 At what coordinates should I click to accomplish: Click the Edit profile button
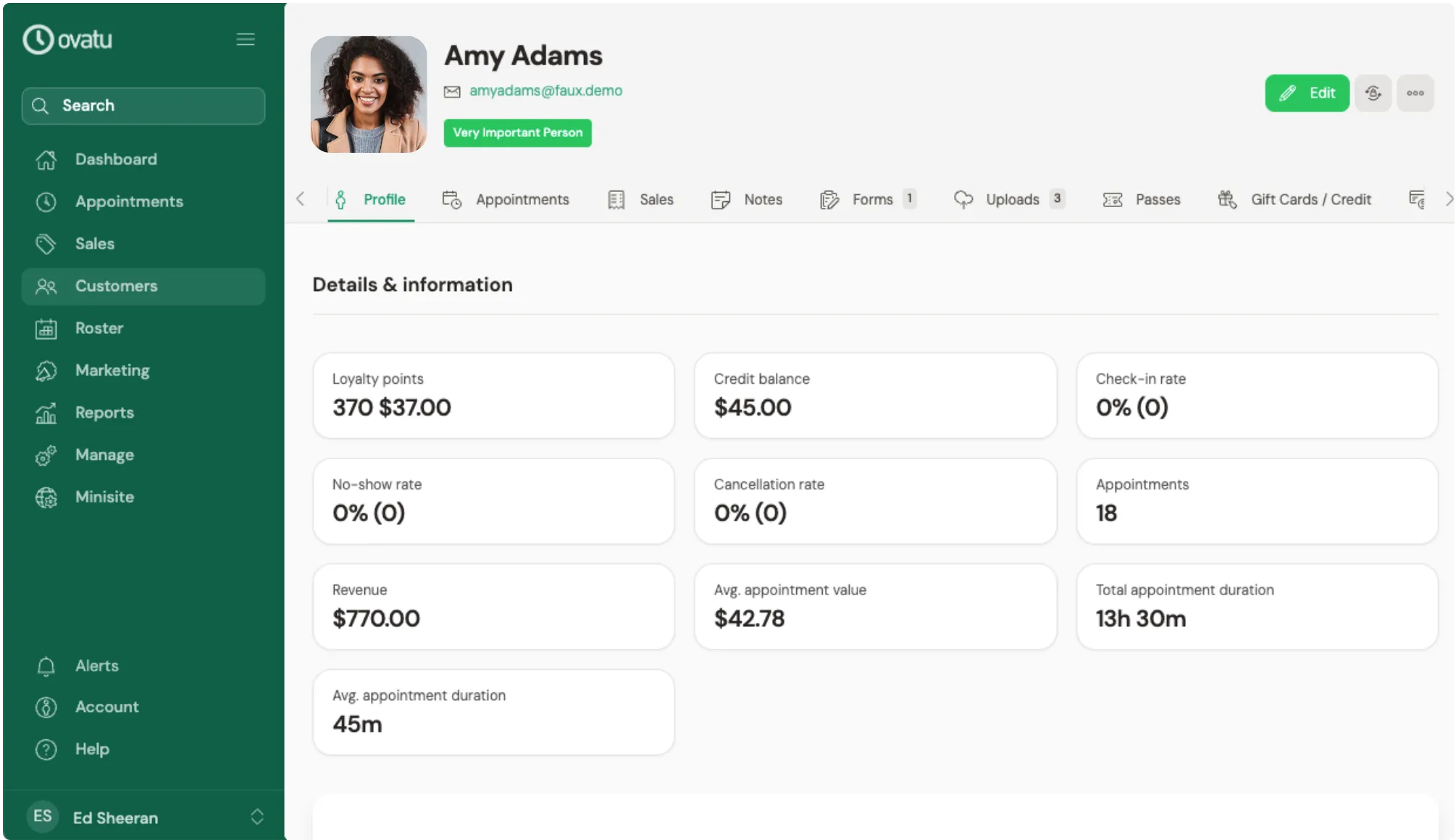tap(1307, 93)
